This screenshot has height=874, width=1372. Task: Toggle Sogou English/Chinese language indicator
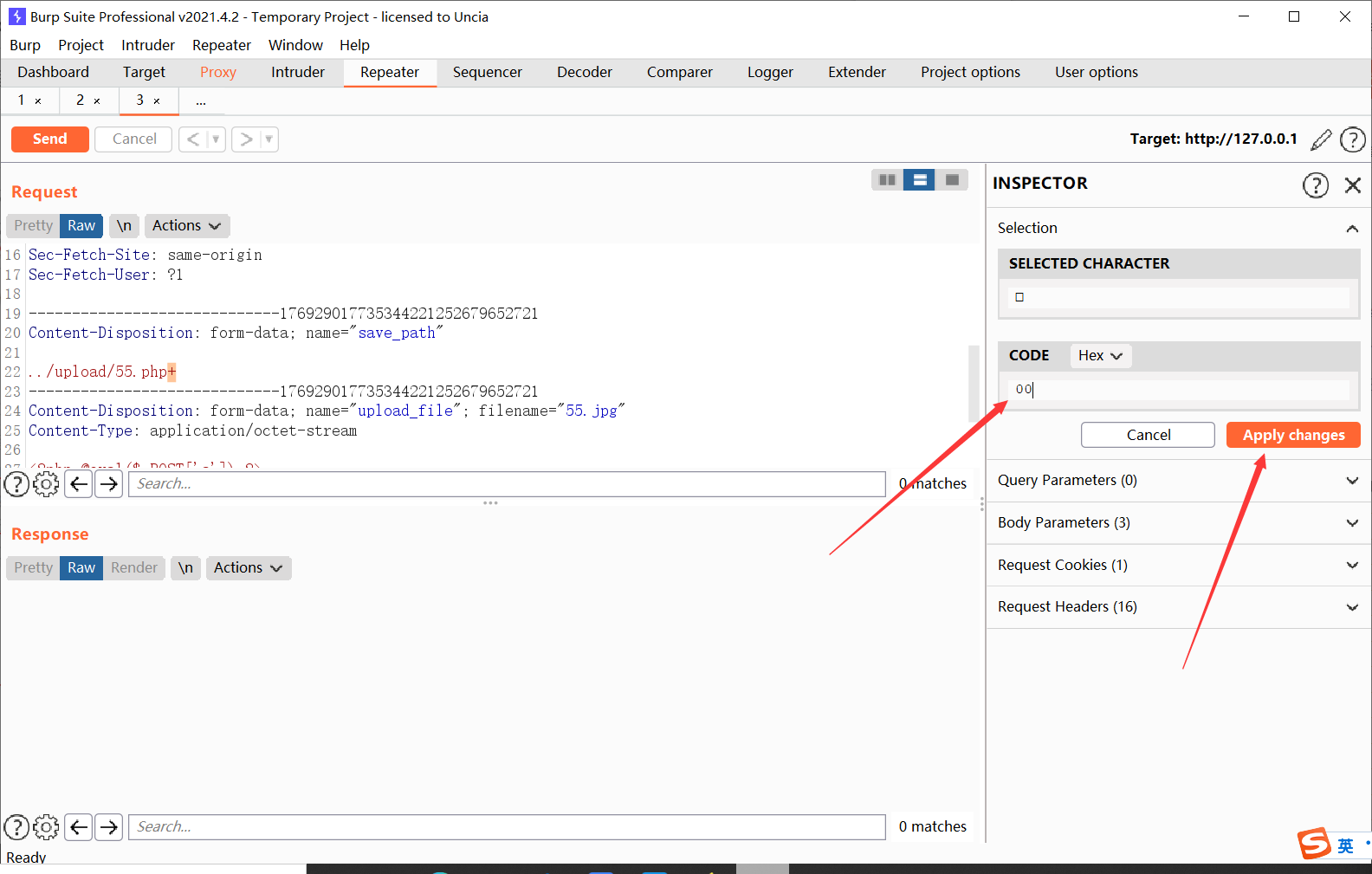(1345, 845)
